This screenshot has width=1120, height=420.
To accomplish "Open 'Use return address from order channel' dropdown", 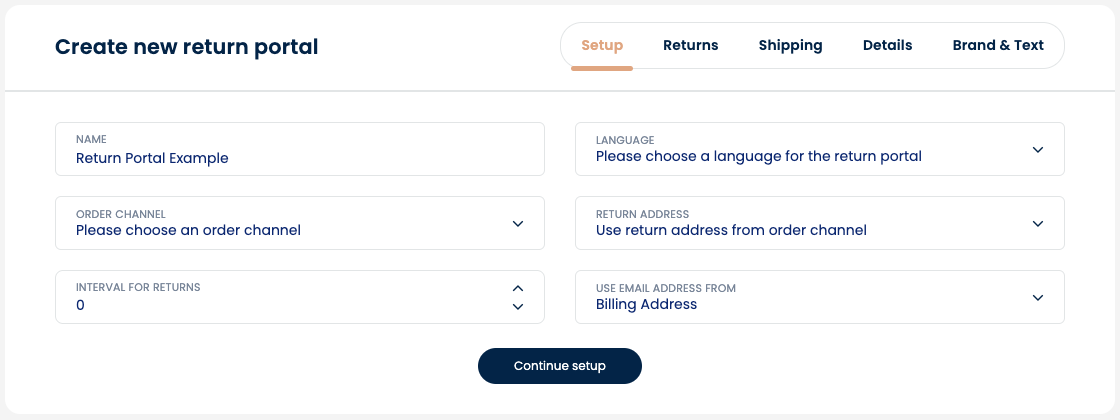I will 819,223.
